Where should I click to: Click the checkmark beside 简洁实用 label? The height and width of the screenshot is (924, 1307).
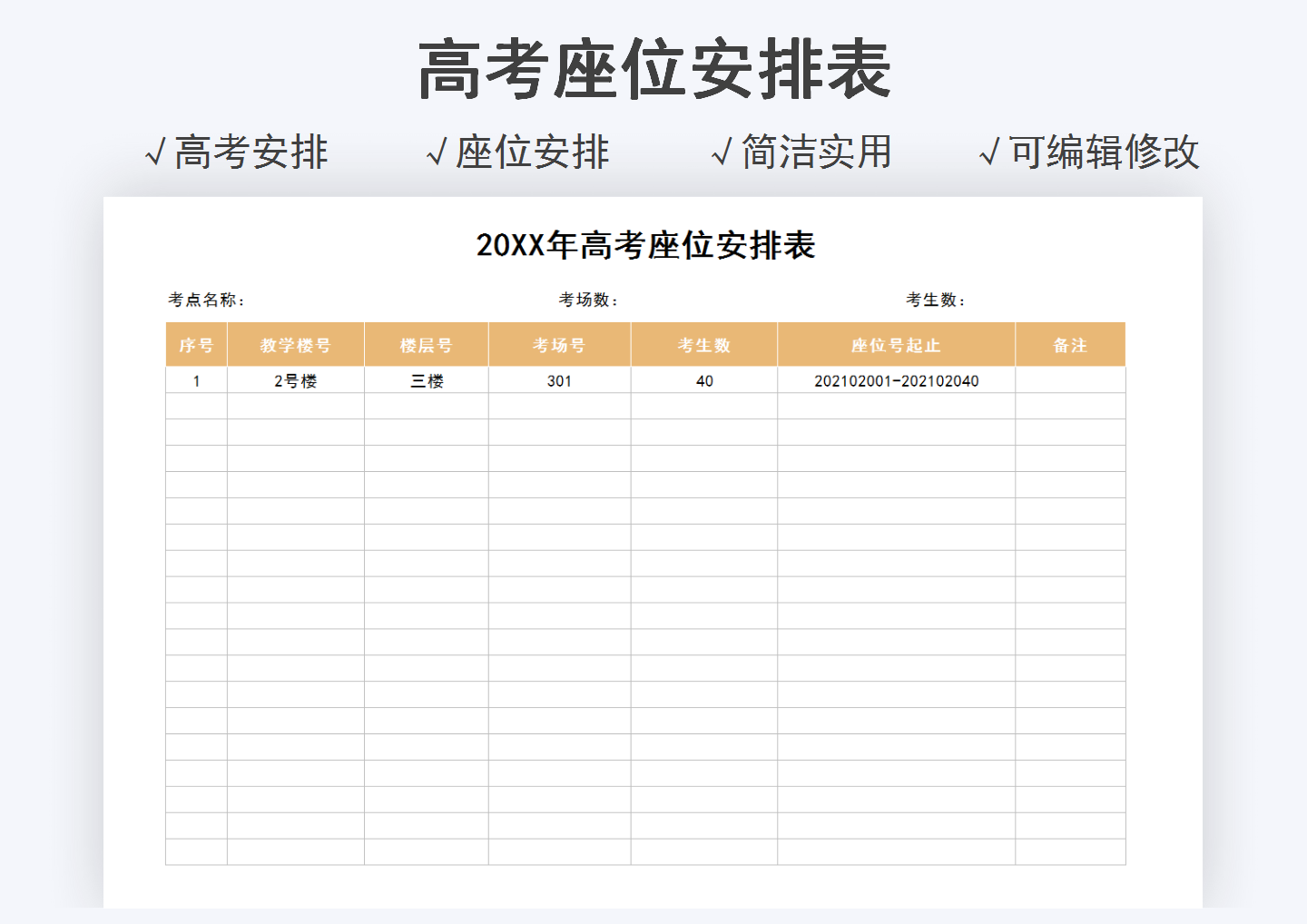point(722,152)
